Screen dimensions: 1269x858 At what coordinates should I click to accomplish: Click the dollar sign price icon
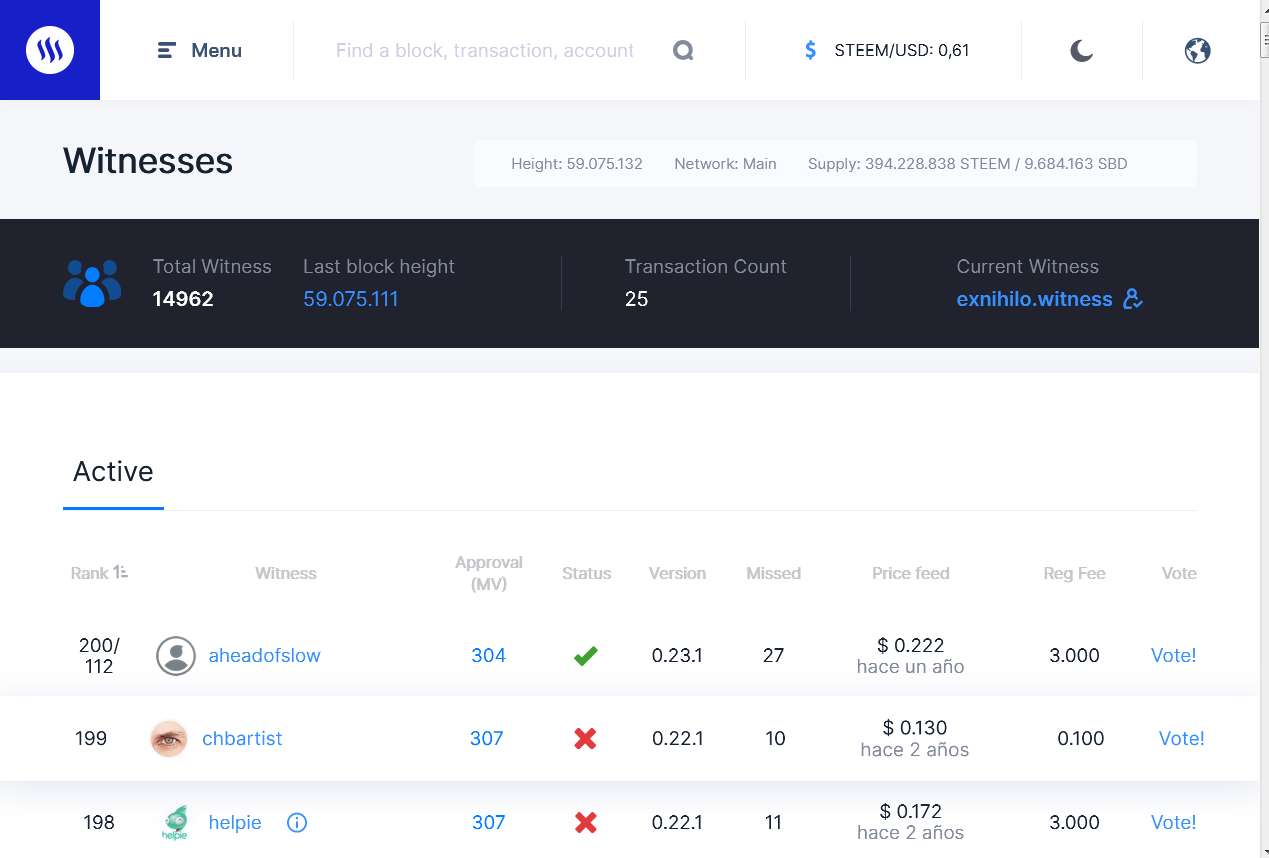tap(811, 50)
